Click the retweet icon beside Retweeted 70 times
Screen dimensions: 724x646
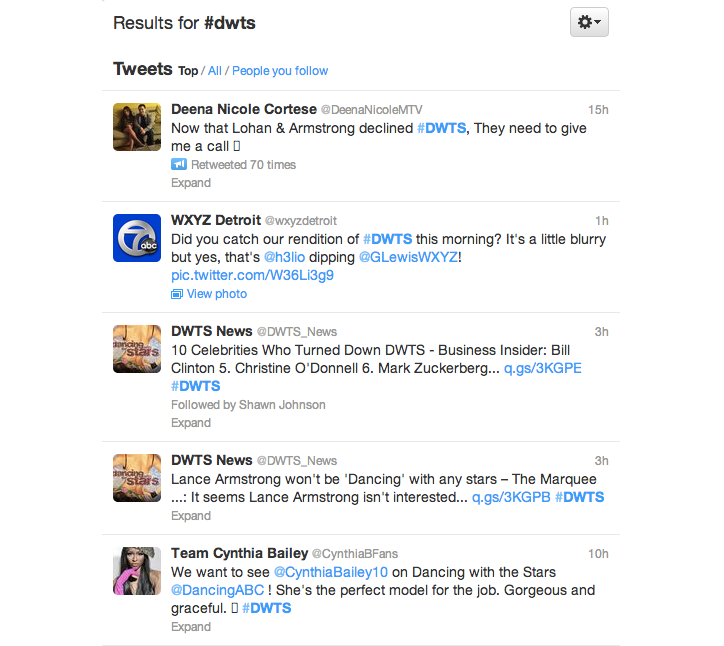tap(179, 164)
